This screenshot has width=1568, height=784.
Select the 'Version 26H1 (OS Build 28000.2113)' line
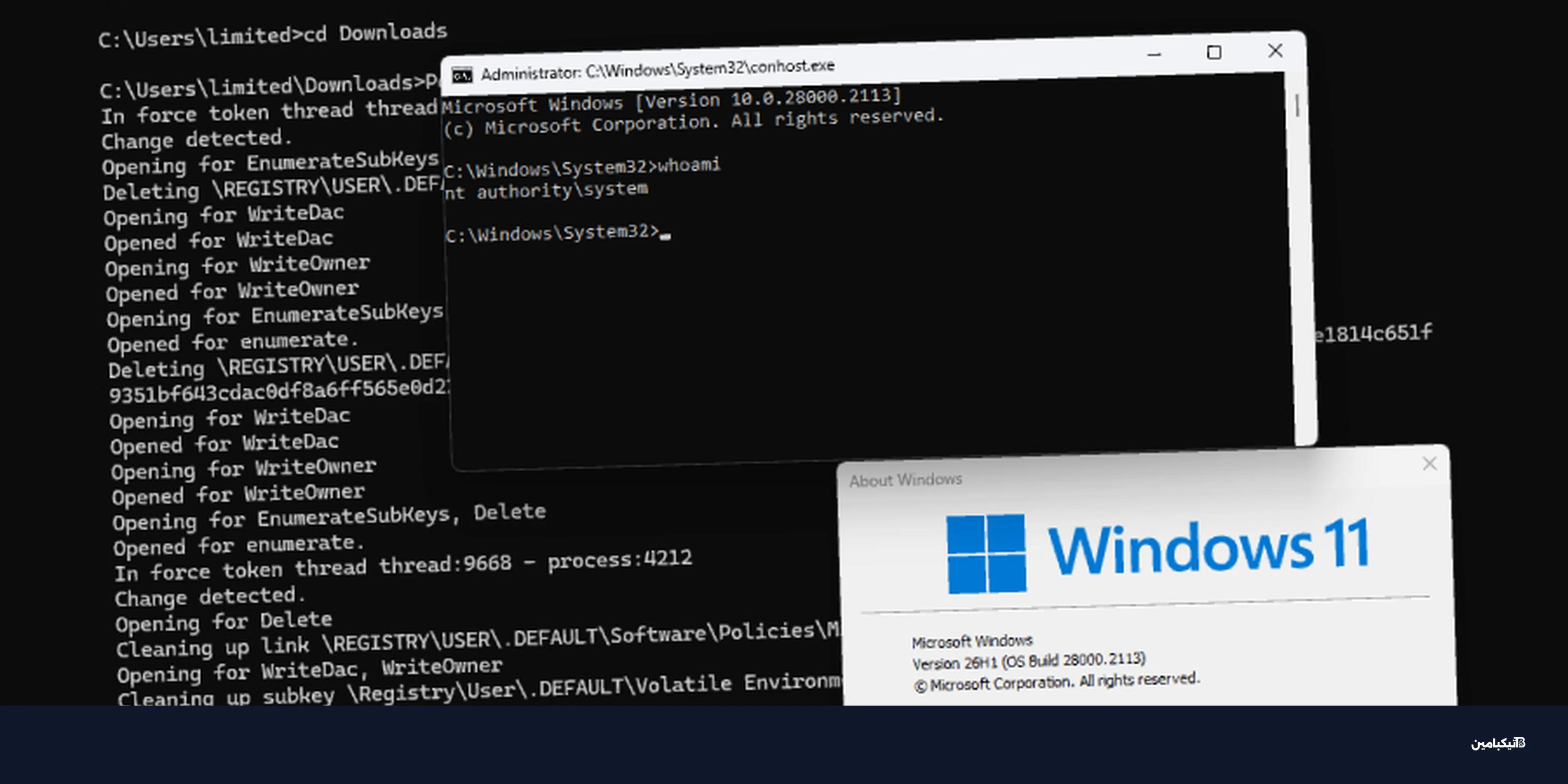(x=1029, y=661)
